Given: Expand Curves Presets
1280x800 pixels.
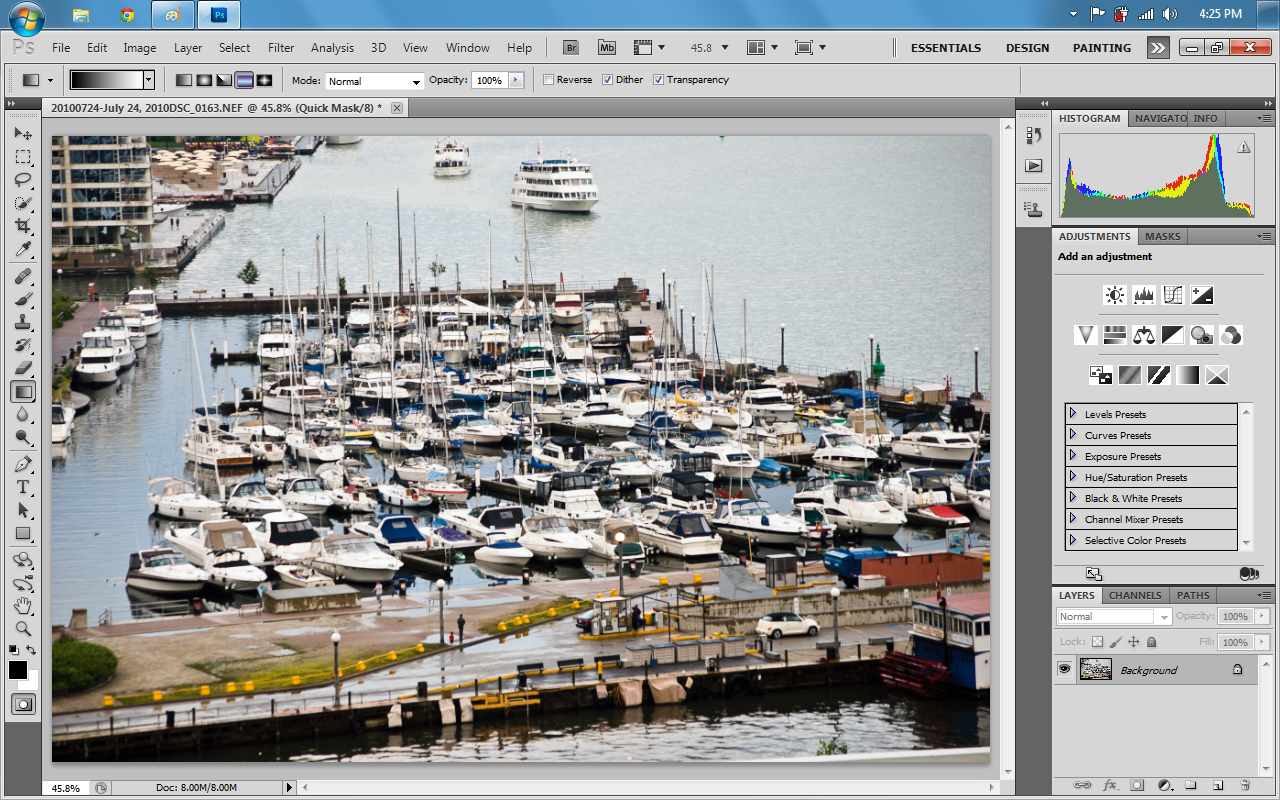Looking at the screenshot, I should tap(1073, 434).
